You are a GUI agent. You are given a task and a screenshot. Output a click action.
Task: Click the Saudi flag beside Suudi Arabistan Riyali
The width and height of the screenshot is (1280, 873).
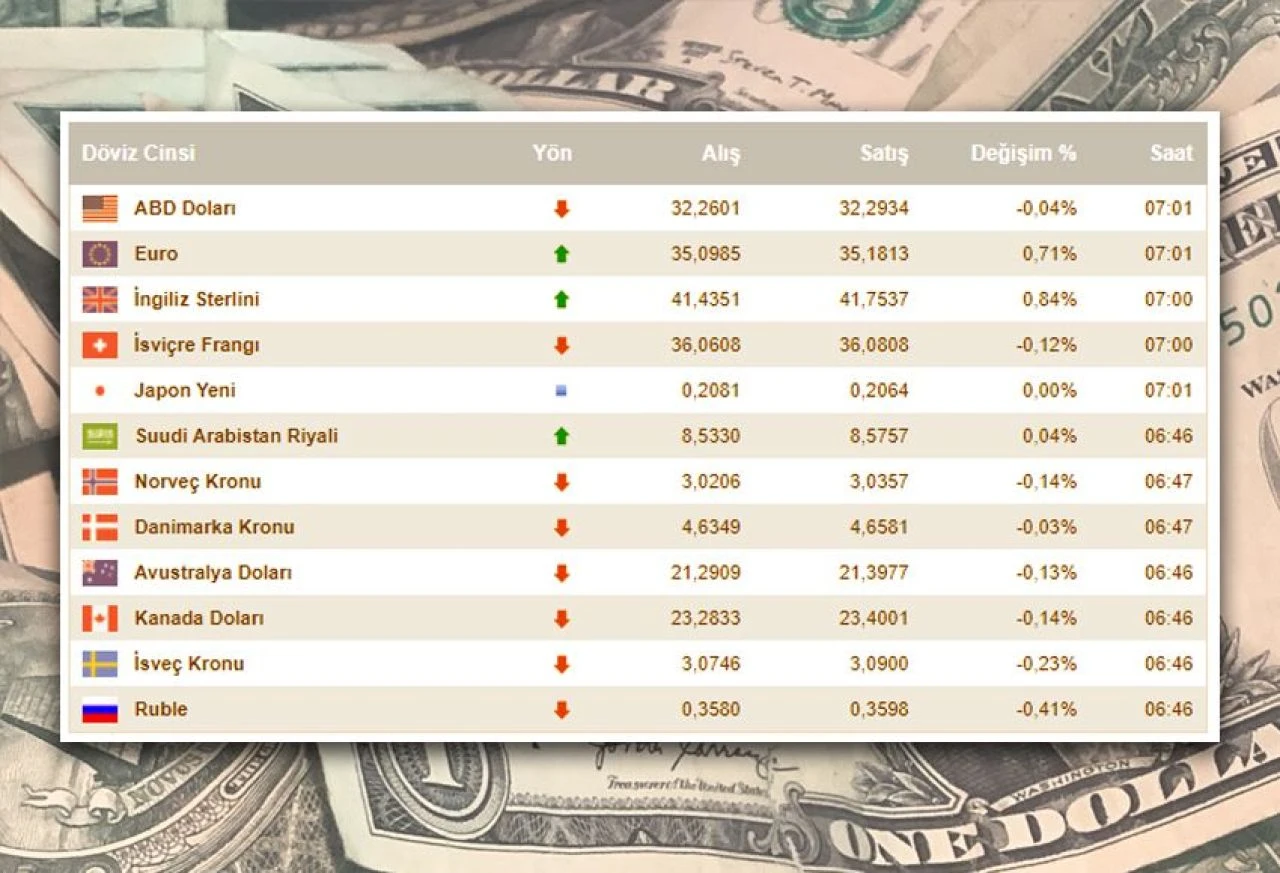tap(100, 436)
